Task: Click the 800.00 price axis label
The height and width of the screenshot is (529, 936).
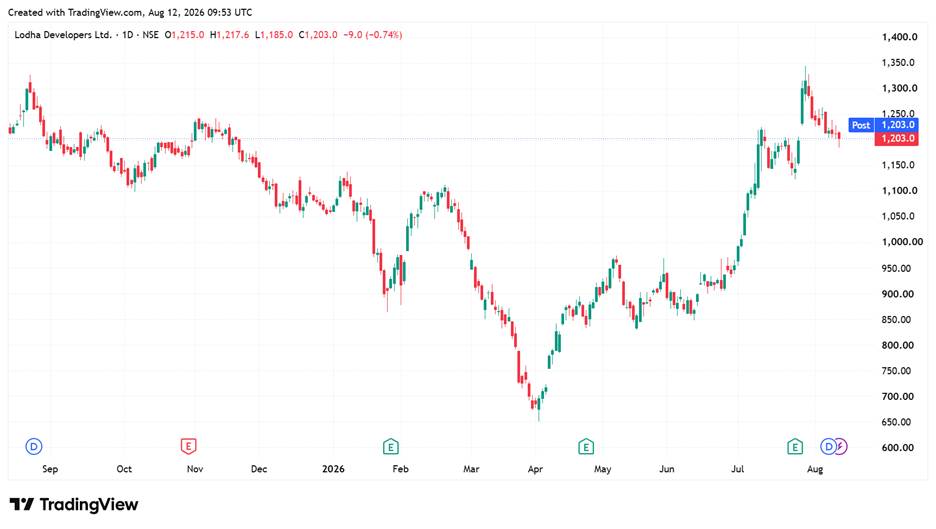Action: pyautogui.click(x=898, y=345)
